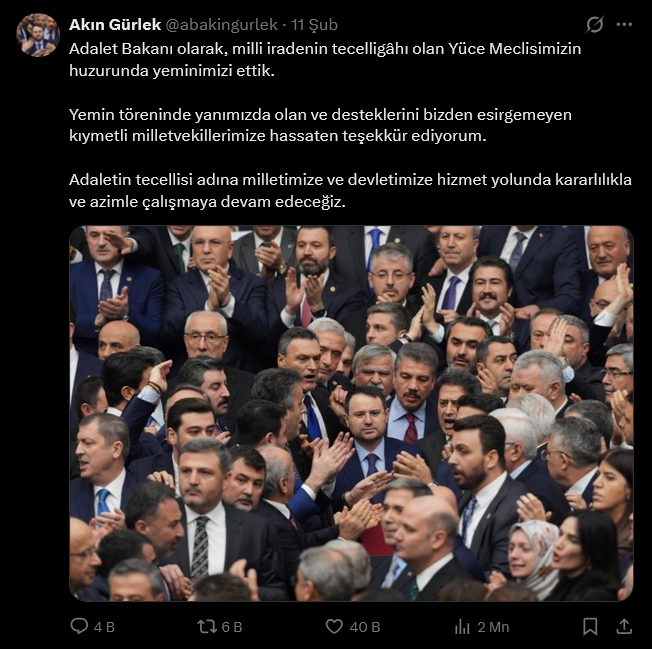652x649 pixels.
Task: Click the paragraph starting 'Adalet Bakanı olarak'
Action: (325, 59)
